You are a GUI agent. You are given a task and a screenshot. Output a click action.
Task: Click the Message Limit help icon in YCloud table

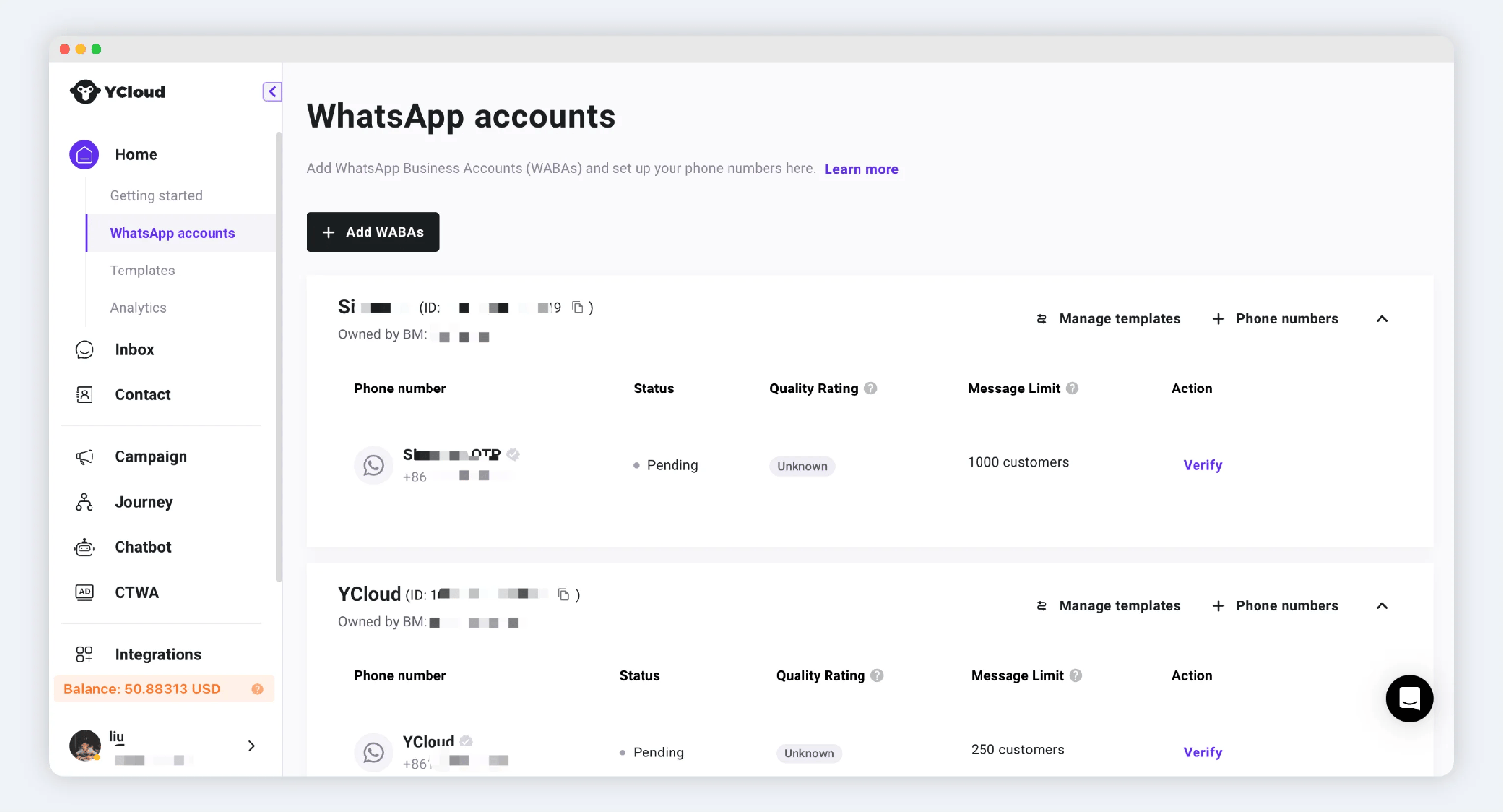pyautogui.click(x=1076, y=675)
